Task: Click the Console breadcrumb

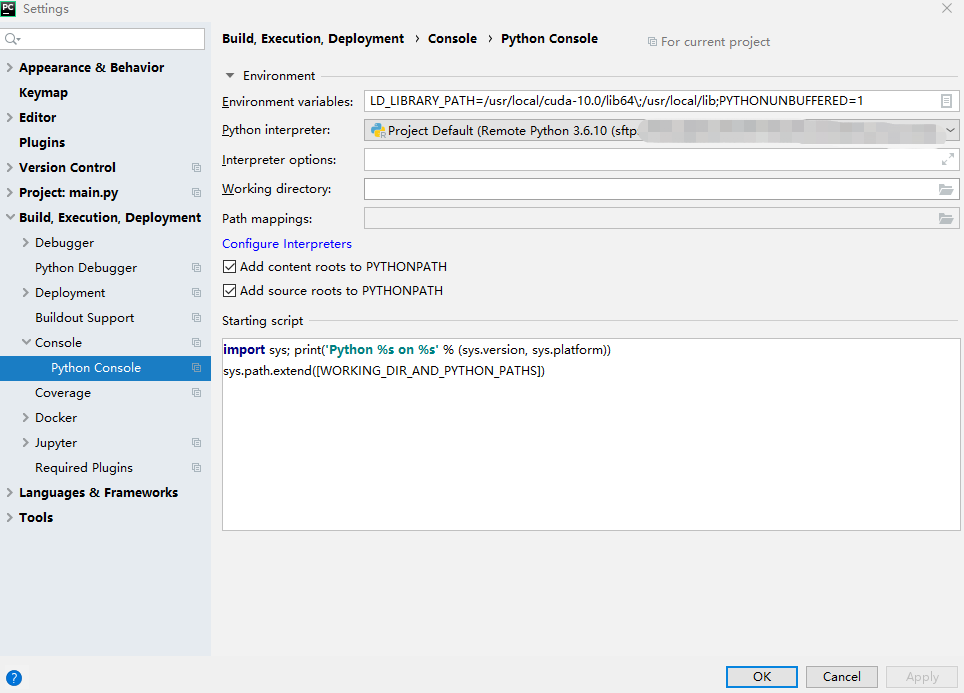Action: click(x=452, y=38)
